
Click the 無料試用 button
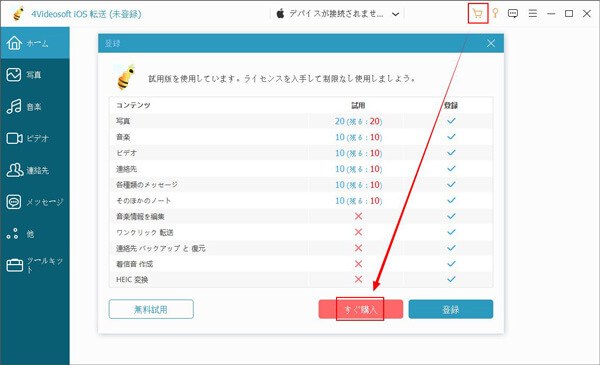[x=151, y=309]
